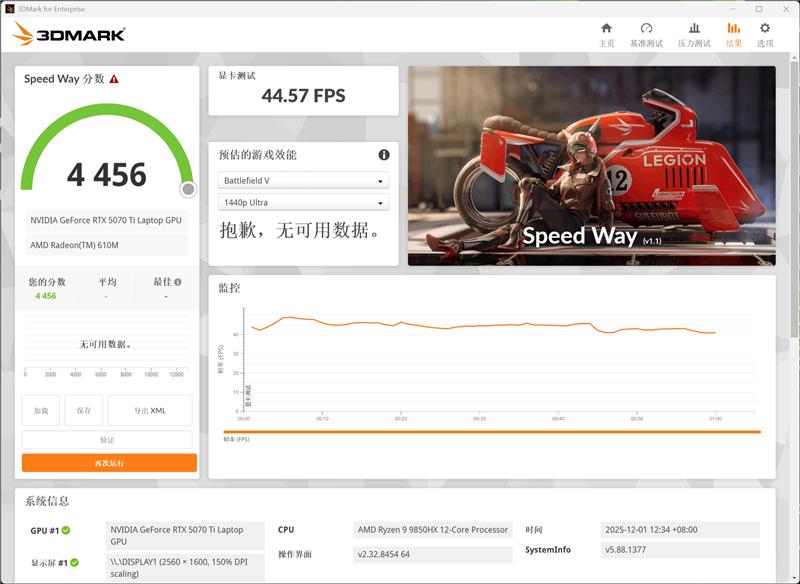Click the FPS monitoring graph line
The width and height of the screenshot is (800, 584).
[x=450, y=327]
